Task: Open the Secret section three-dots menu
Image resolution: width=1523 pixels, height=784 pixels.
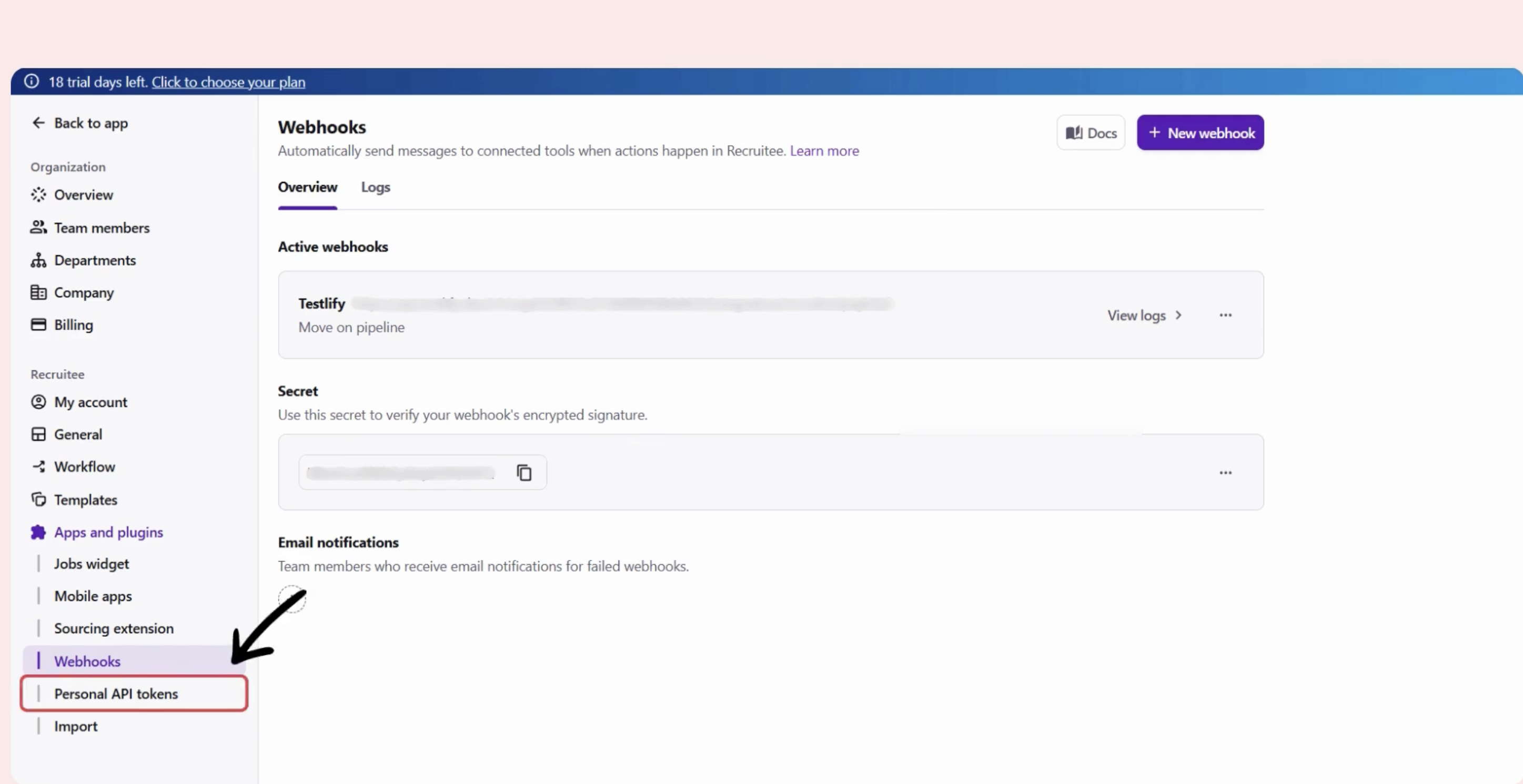Action: pyautogui.click(x=1225, y=473)
